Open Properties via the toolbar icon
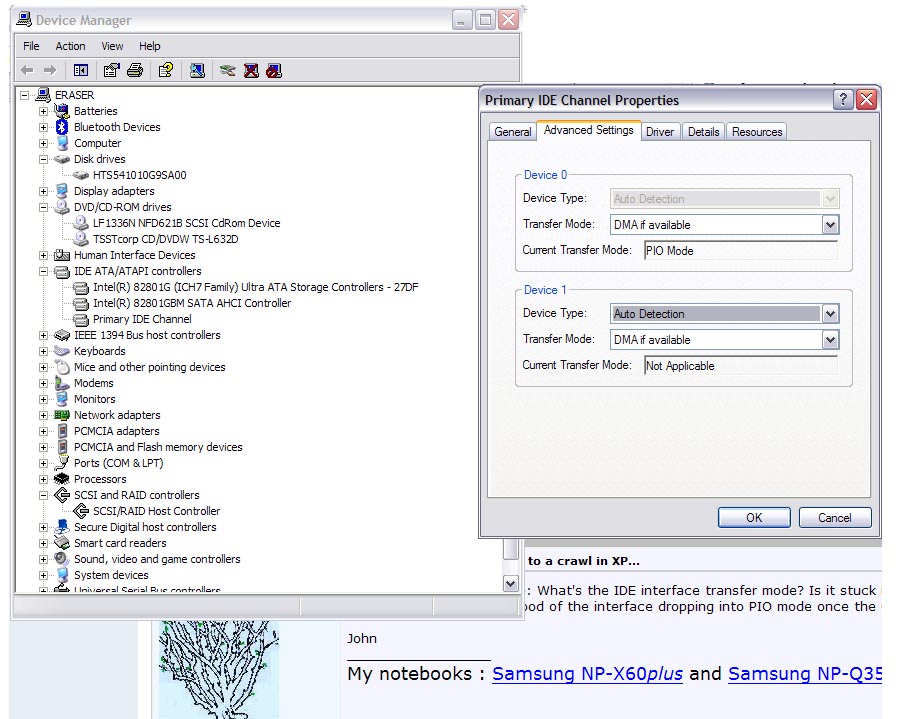This screenshot has width=907, height=719. (111, 71)
